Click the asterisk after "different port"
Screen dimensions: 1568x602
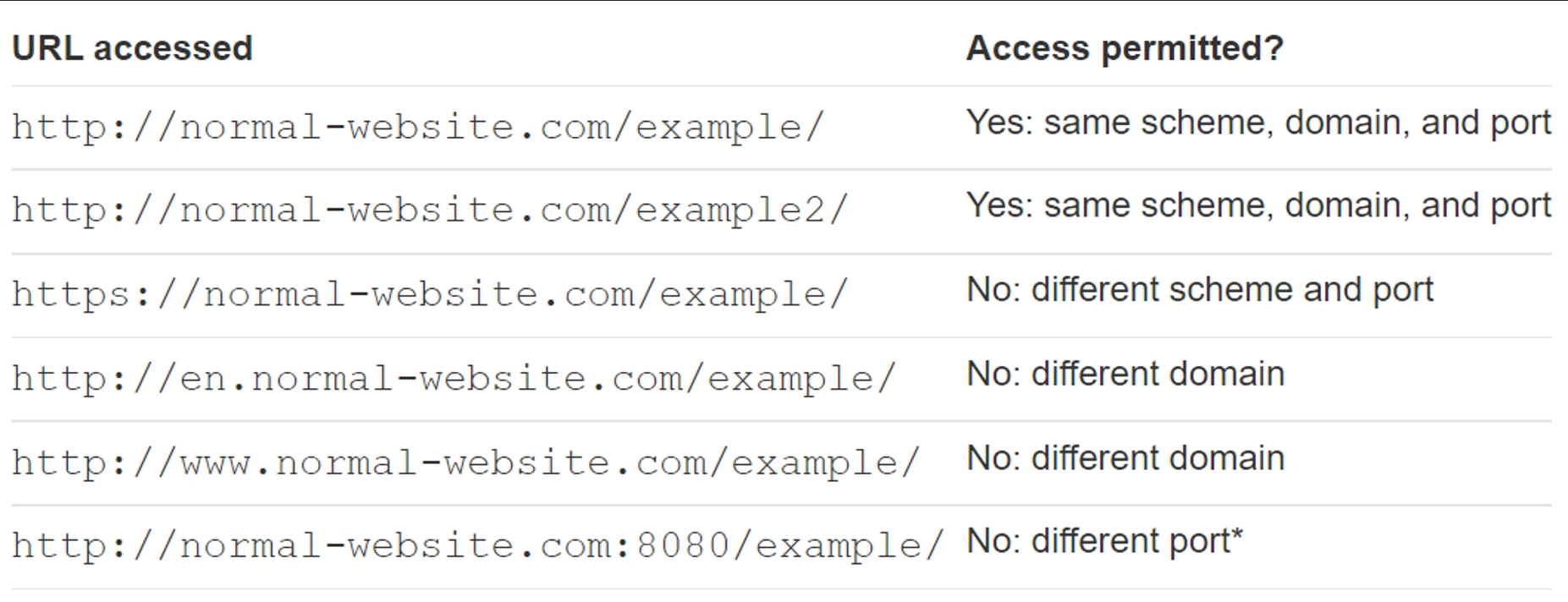(x=1237, y=536)
